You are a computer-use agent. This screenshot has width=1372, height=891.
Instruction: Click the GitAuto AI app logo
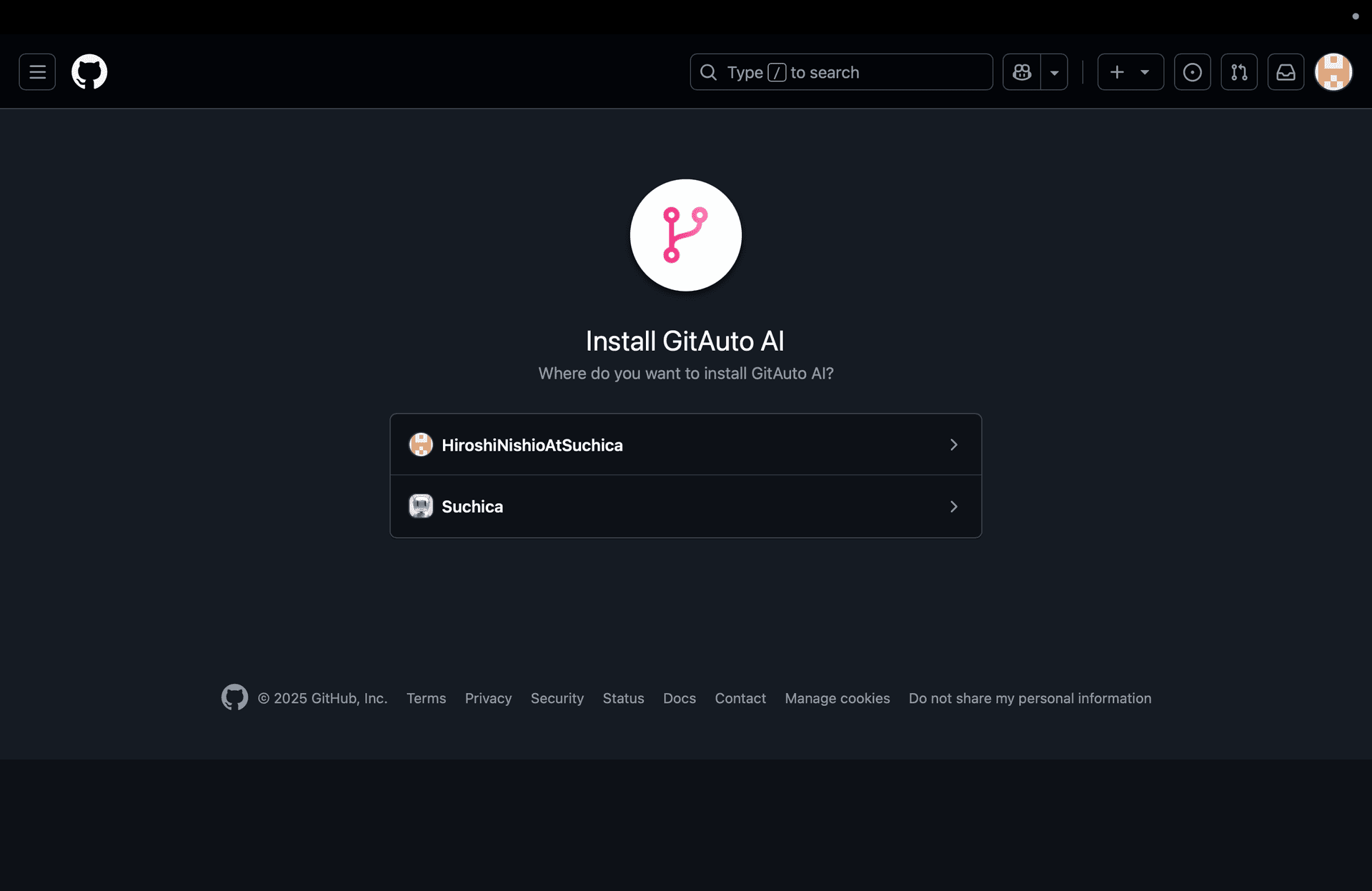[685, 236]
